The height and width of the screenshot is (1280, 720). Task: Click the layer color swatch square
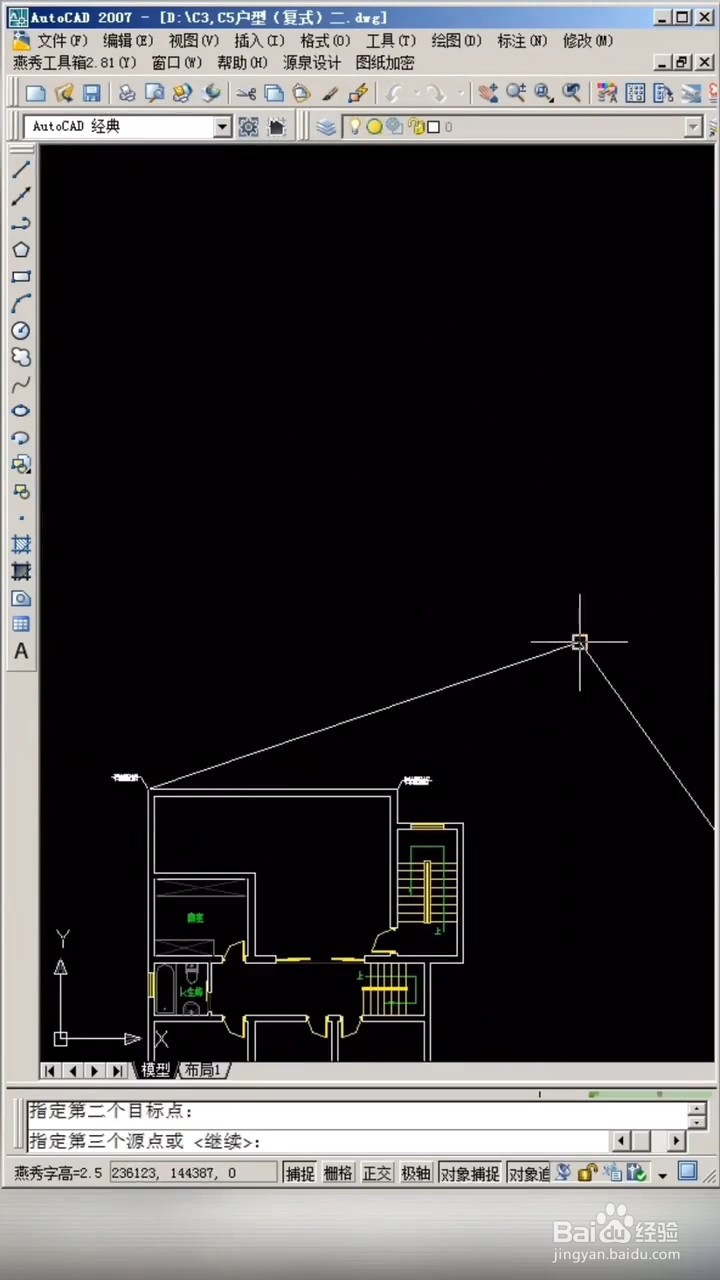pos(433,127)
